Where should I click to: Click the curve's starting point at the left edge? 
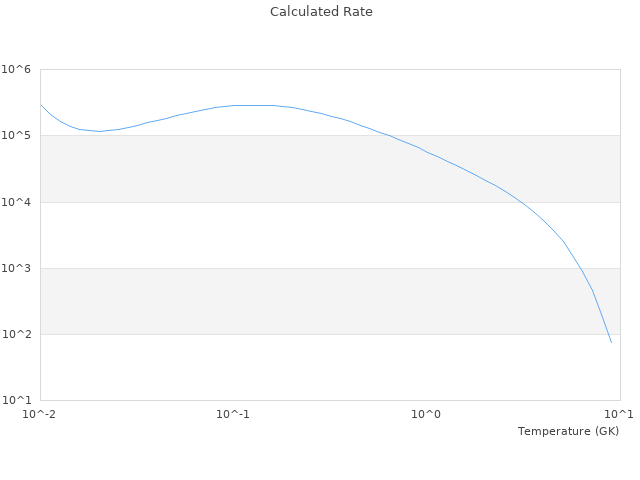41,105
